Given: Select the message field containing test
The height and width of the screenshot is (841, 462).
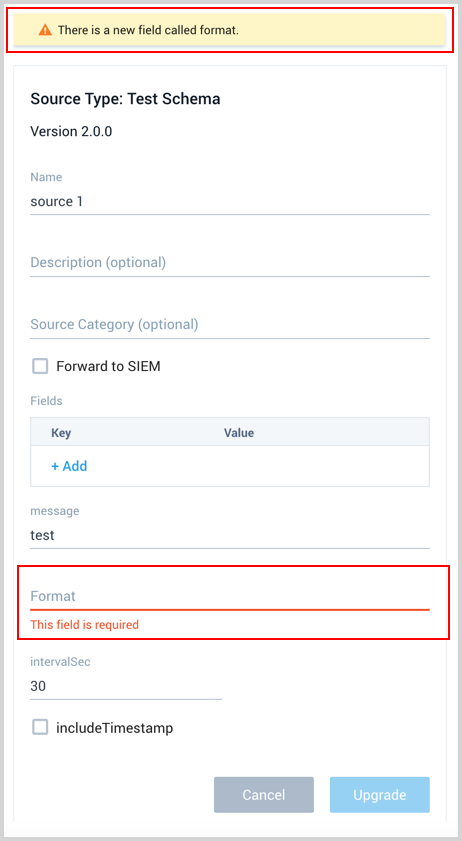Looking at the screenshot, I should 230,535.
